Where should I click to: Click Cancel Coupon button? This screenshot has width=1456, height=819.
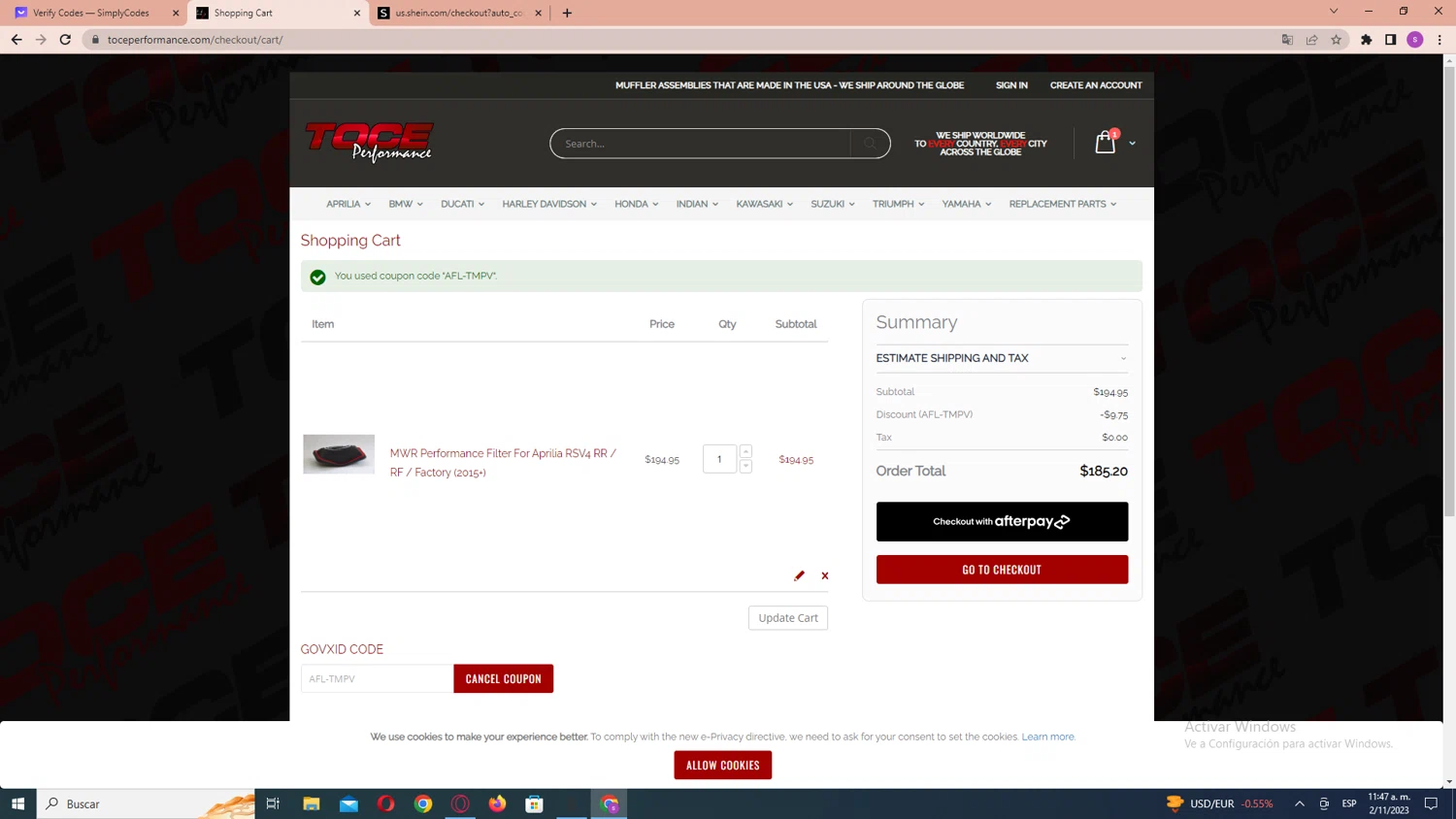503,678
